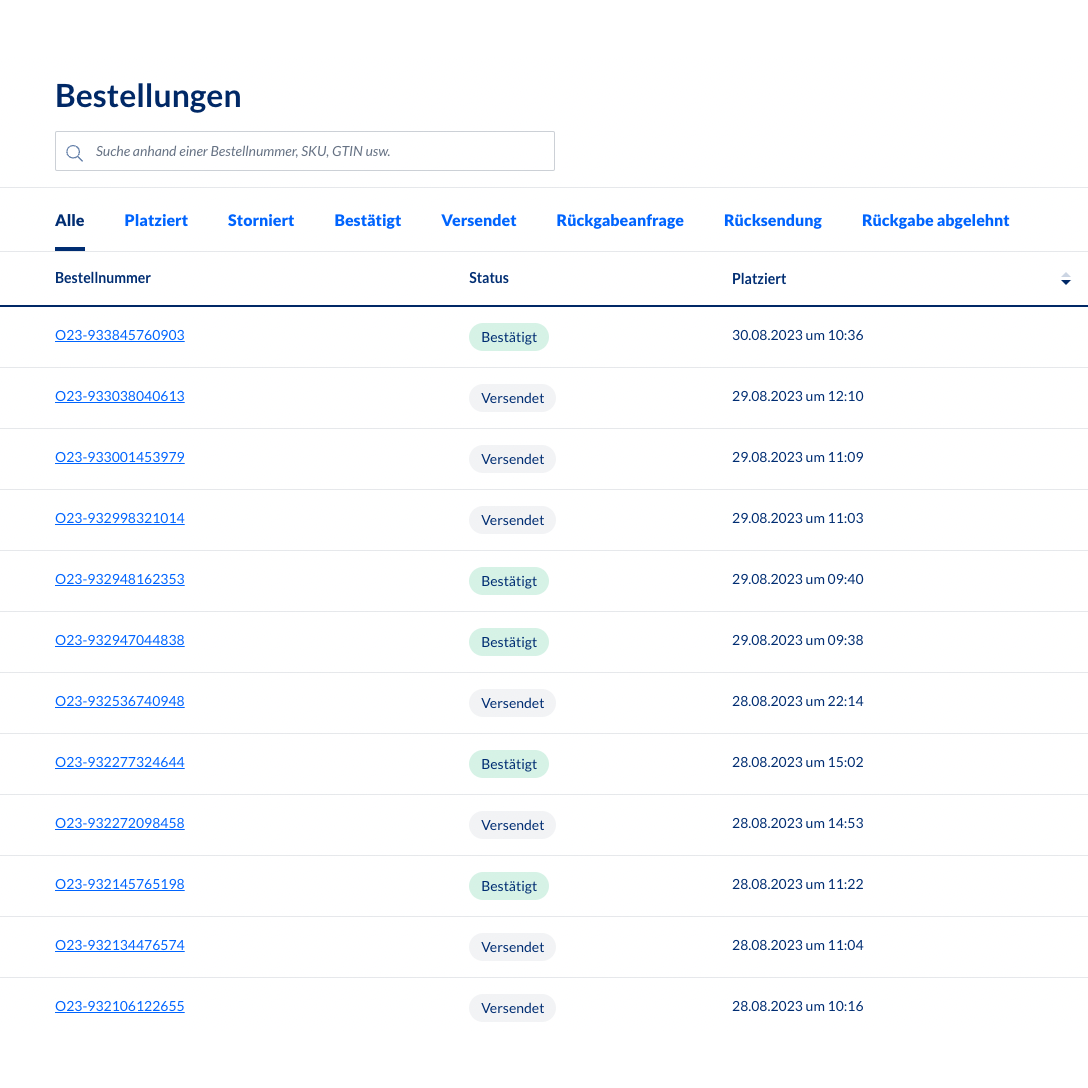Click the Versendet badge for order O23-933038040613
The width and height of the screenshot is (1088, 1088).
click(512, 398)
